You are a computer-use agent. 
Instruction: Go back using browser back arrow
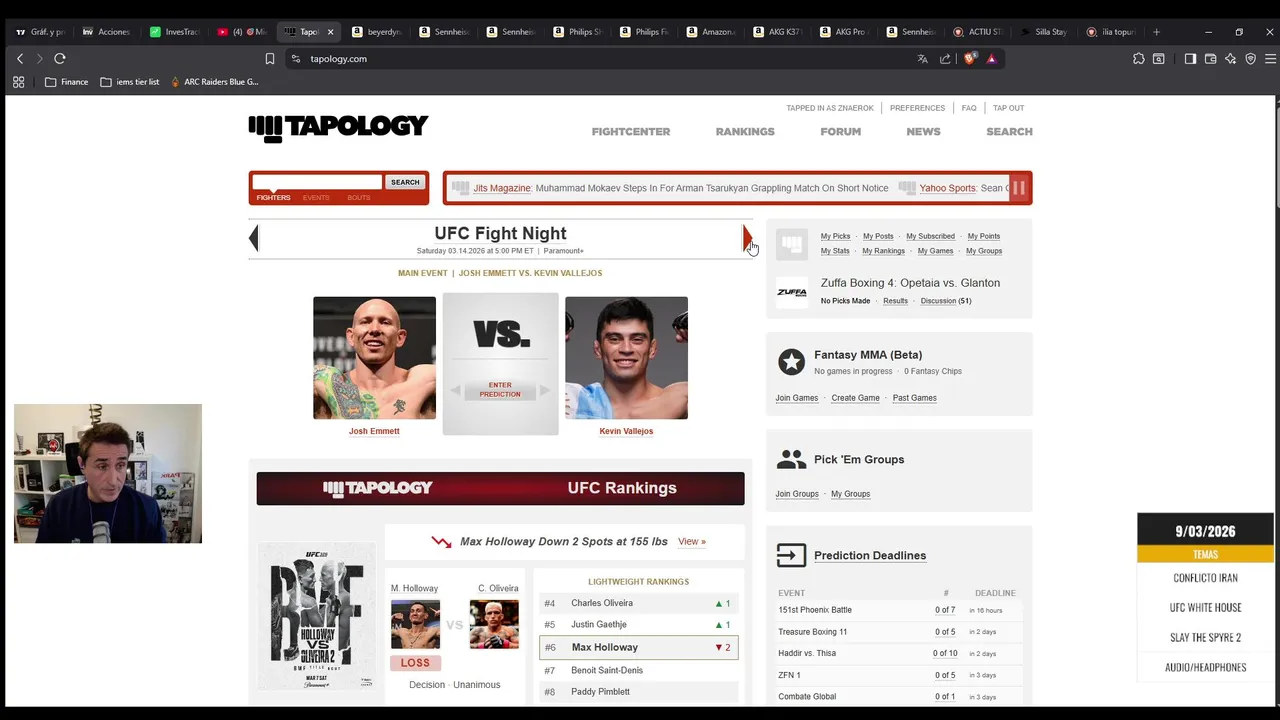click(x=19, y=59)
